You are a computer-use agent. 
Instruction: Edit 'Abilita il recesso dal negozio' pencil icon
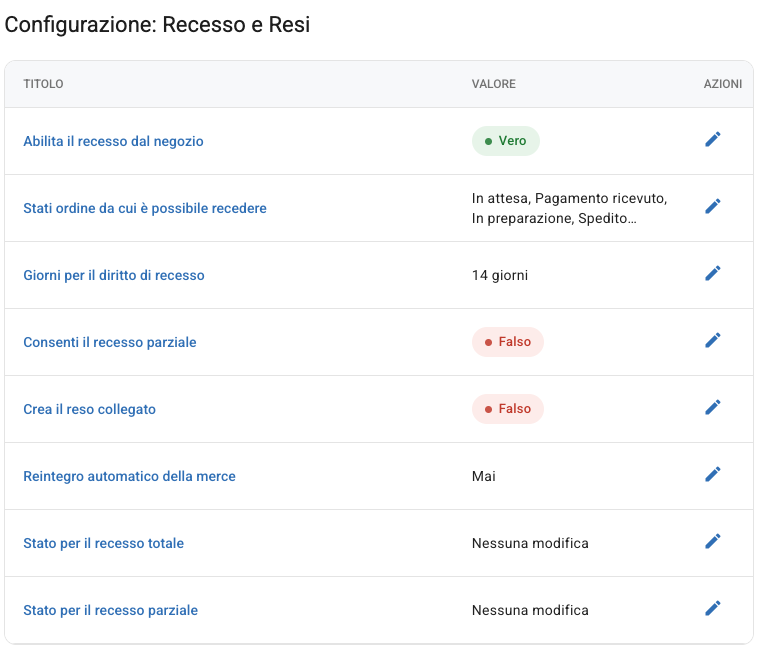click(713, 140)
